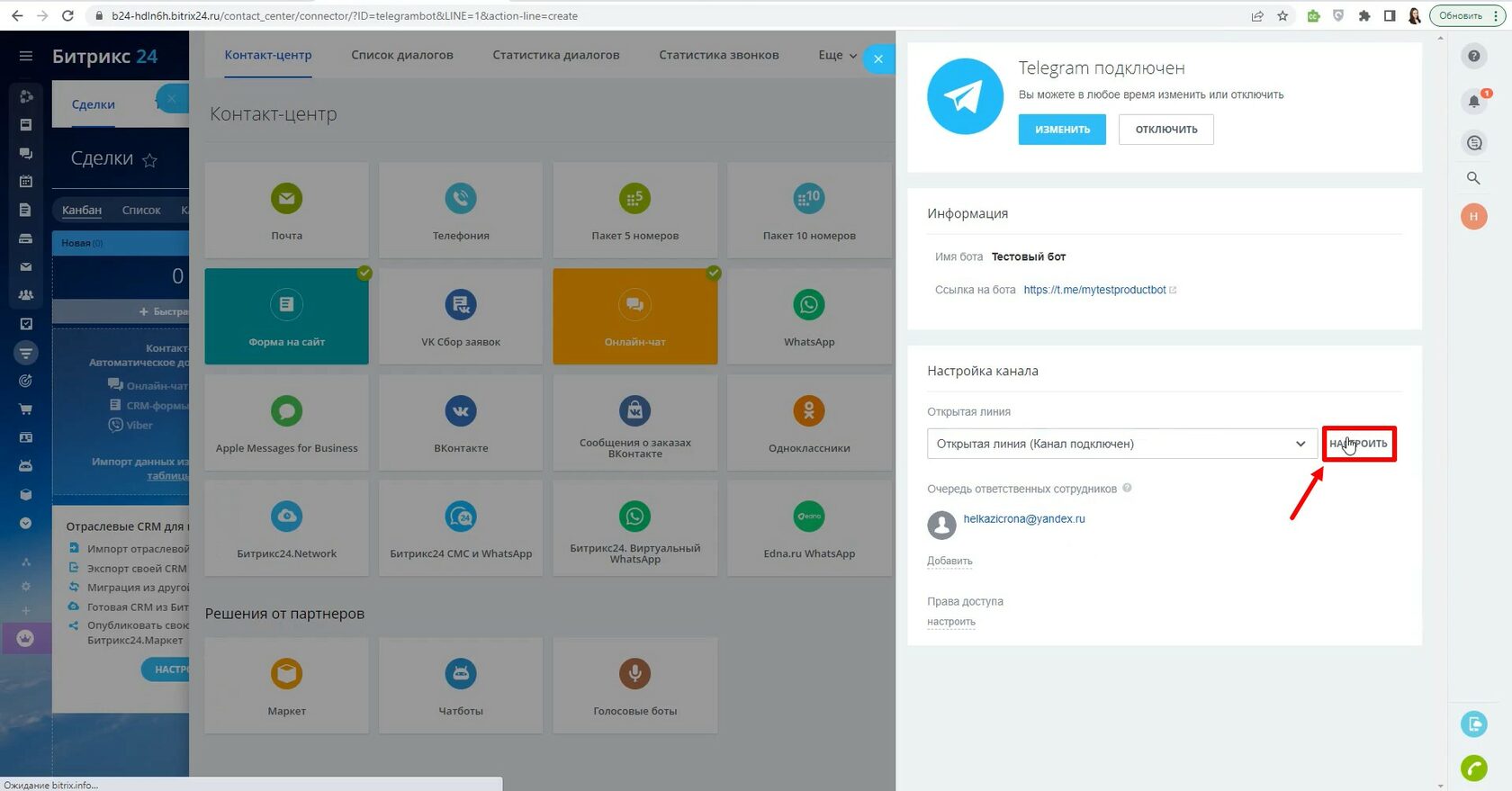Open the feed icon in right sidebar
The height and width of the screenshot is (791, 1512).
point(1473,142)
